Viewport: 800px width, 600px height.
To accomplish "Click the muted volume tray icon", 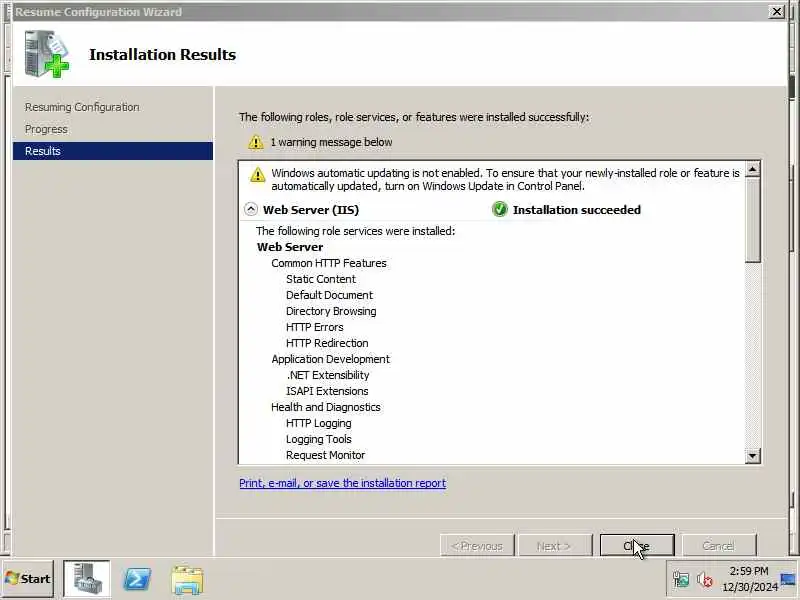I will [x=705, y=580].
